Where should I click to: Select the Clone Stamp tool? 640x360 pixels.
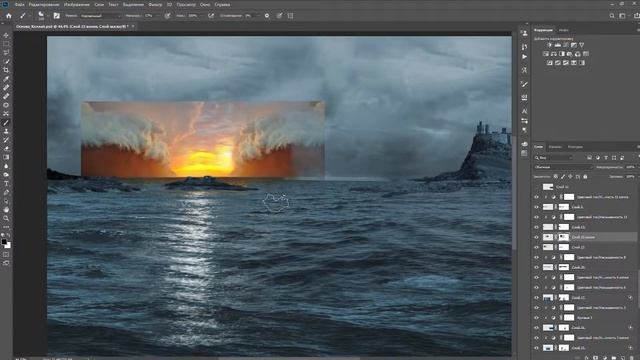tap(6, 131)
